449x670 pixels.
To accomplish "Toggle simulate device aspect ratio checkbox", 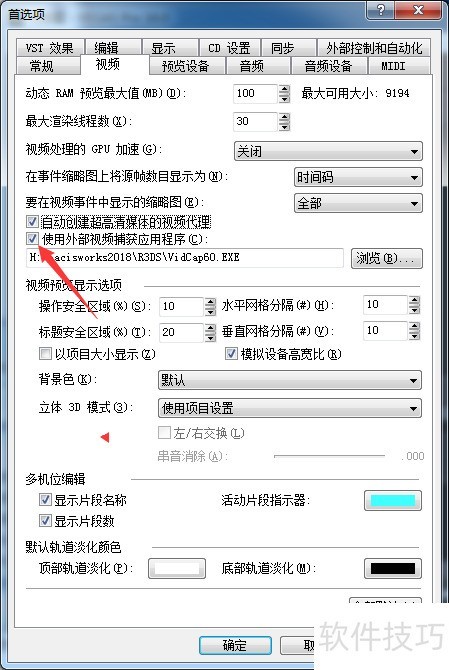I will 231,353.
